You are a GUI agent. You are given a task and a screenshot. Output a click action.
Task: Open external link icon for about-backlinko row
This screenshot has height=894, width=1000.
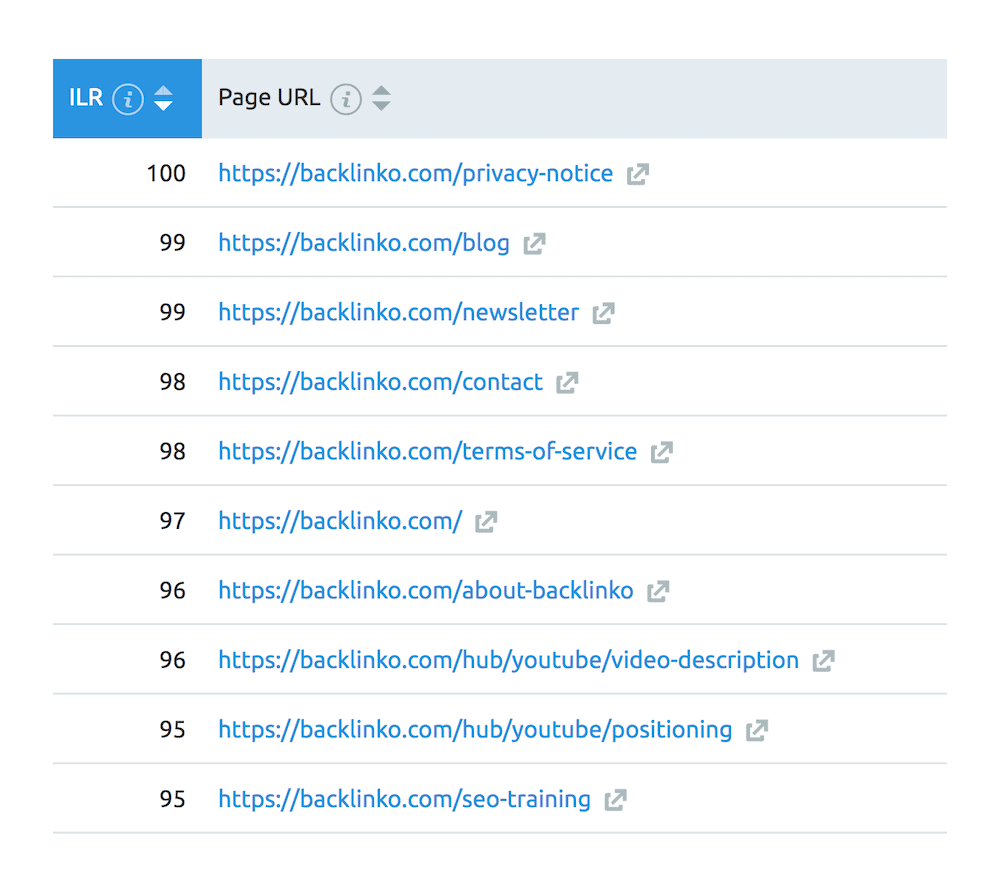658,591
